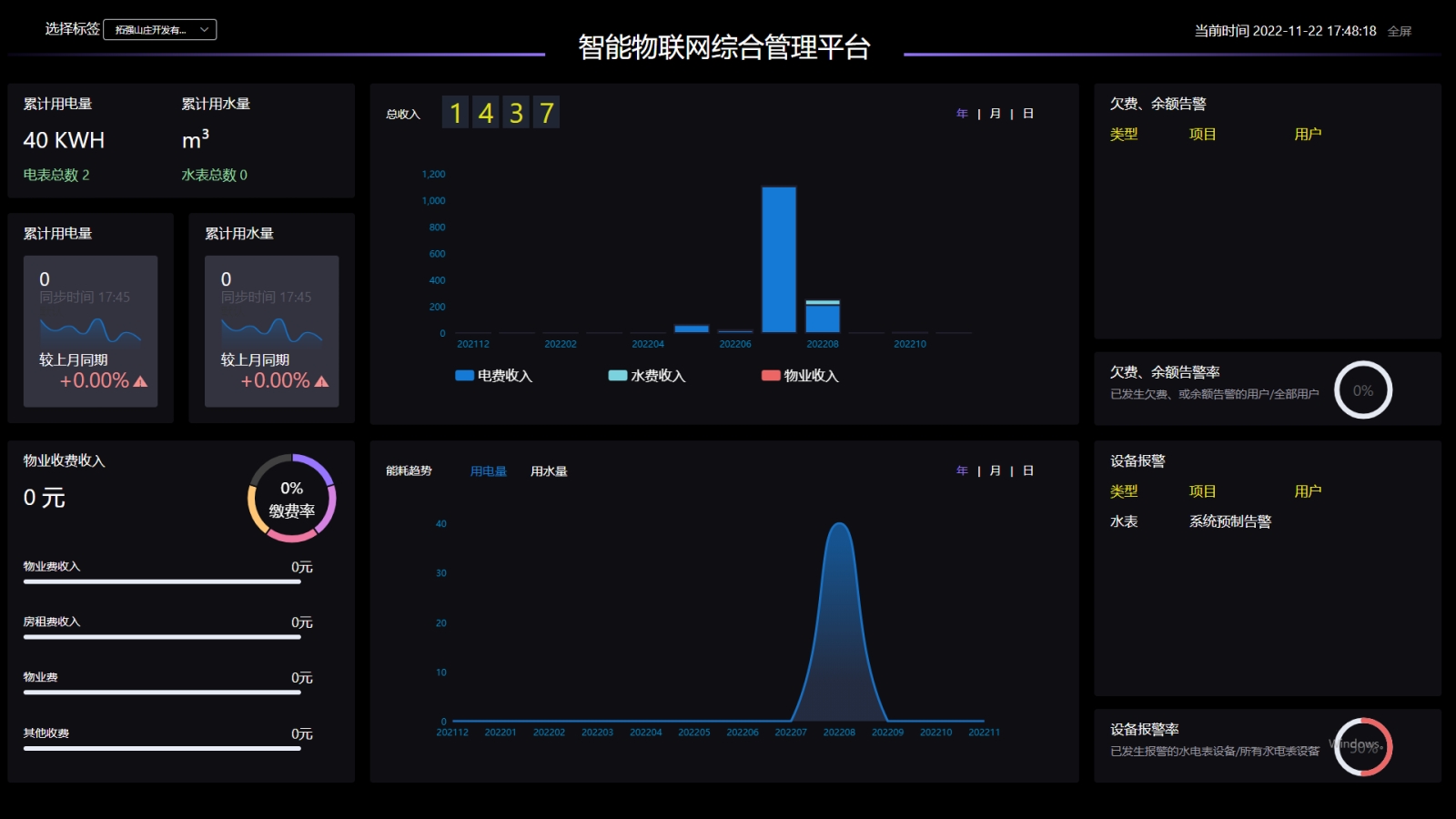Select the 用电量 trend tab
This screenshot has height=819, width=1456.
pos(489,471)
